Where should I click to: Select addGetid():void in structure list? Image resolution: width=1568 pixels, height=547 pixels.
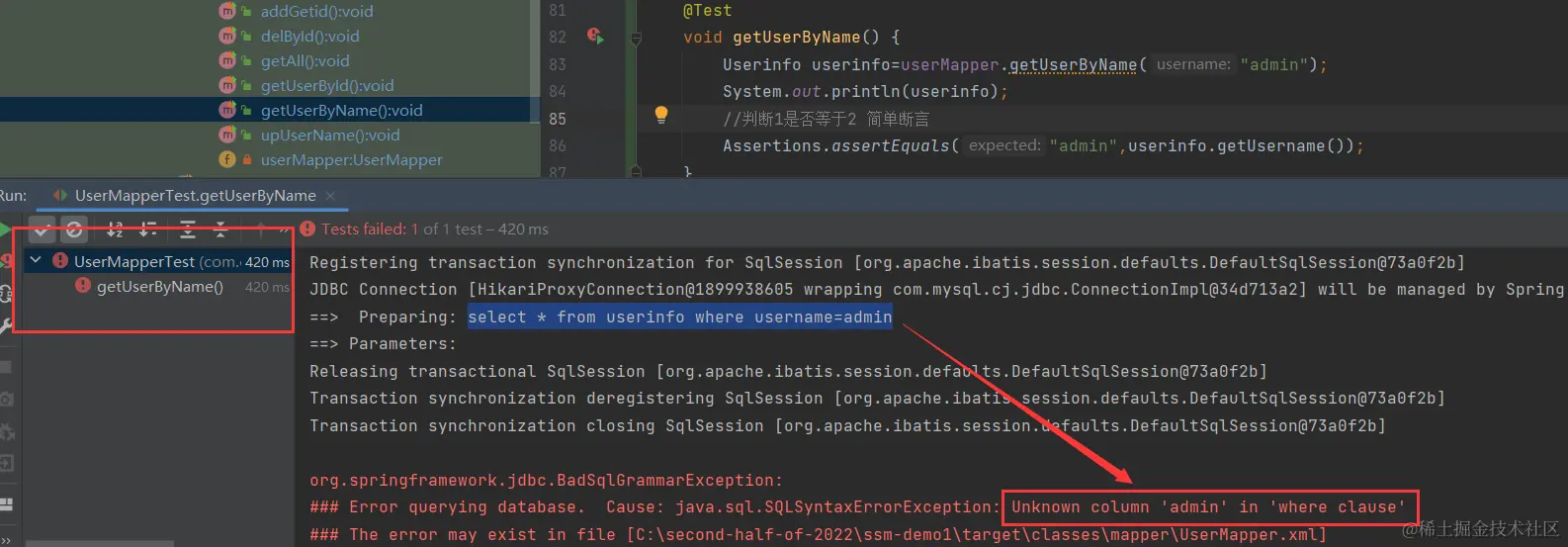coord(316,11)
